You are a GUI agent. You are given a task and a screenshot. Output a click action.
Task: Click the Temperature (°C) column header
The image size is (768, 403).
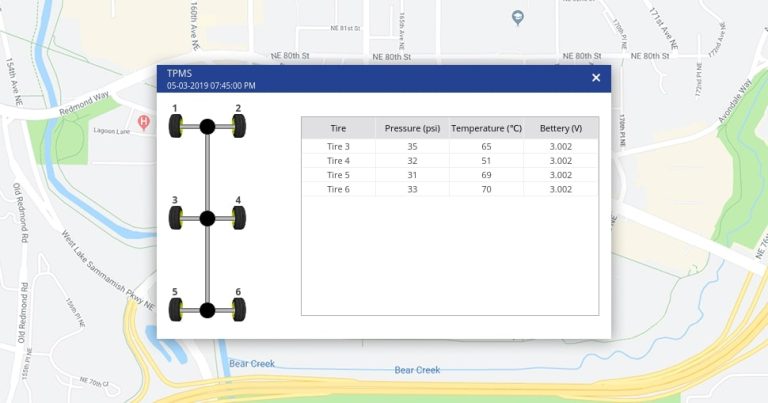coord(486,128)
